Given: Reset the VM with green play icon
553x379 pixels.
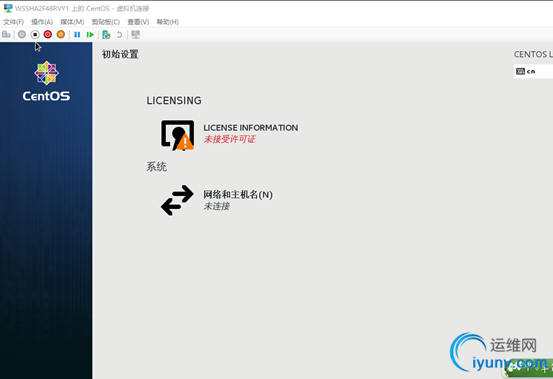Looking at the screenshot, I should coord(90,35).
